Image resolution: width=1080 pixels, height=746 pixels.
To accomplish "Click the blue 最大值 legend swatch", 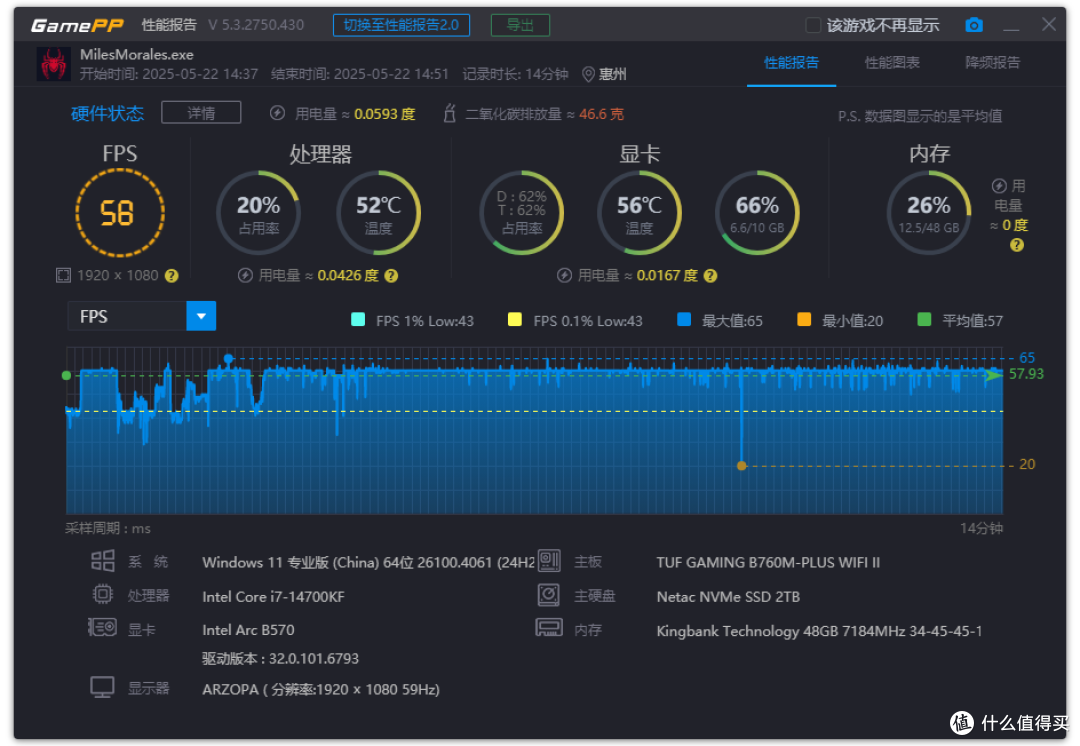I will point(684,319).
